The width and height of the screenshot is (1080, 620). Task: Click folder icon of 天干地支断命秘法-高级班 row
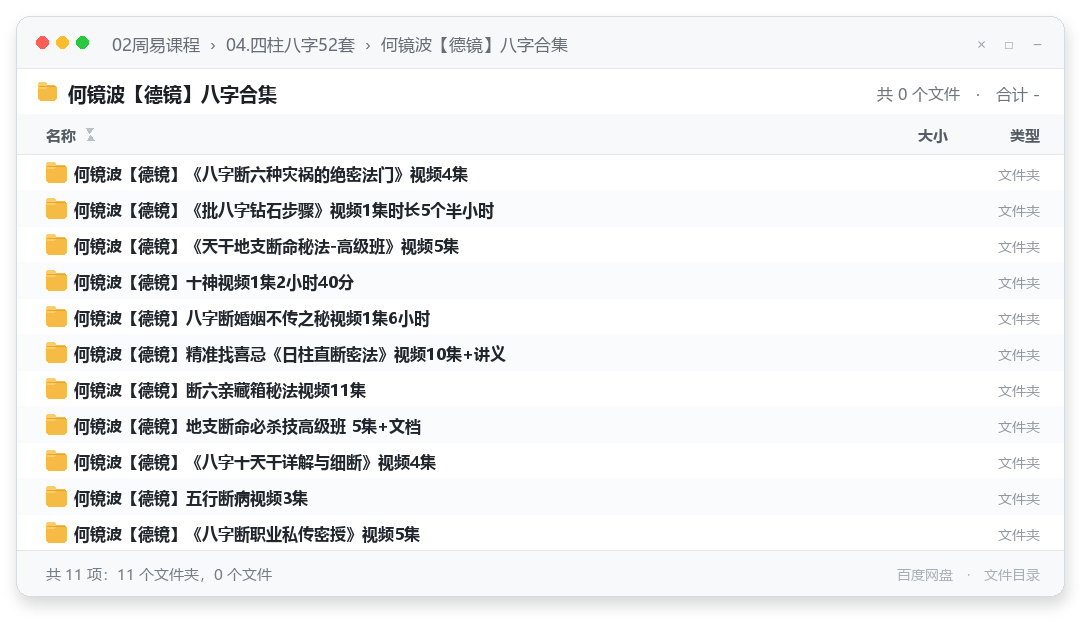(56, 245)
